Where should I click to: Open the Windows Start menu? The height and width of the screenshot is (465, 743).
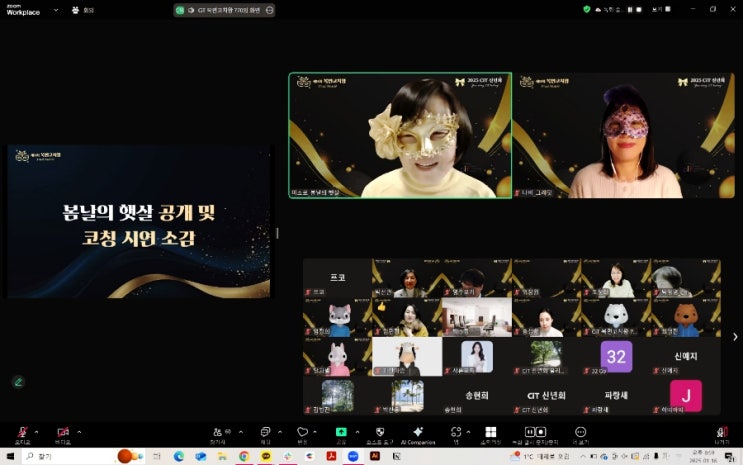[10, 456]
